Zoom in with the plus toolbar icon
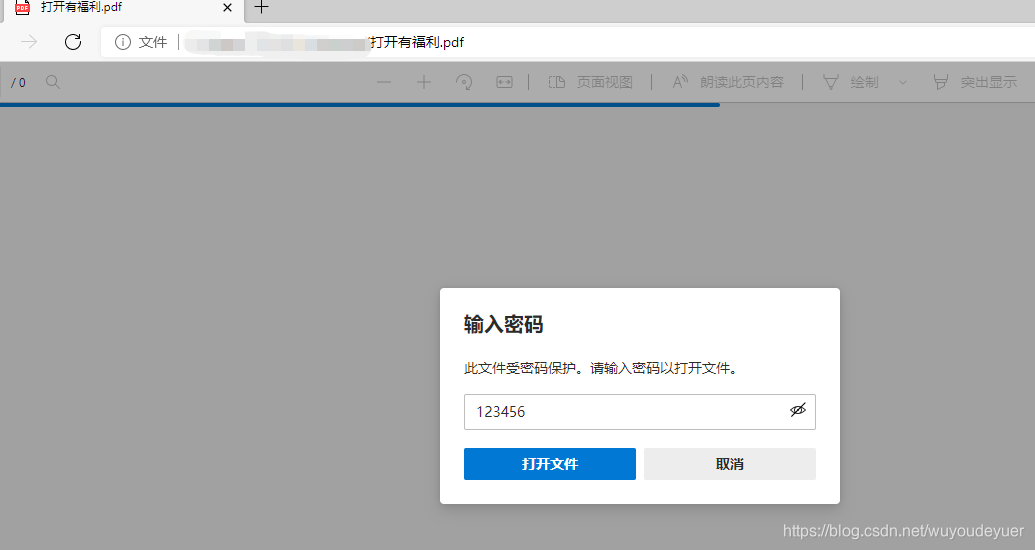This screenshot has width=1035, height=550. tap(424, 82)
